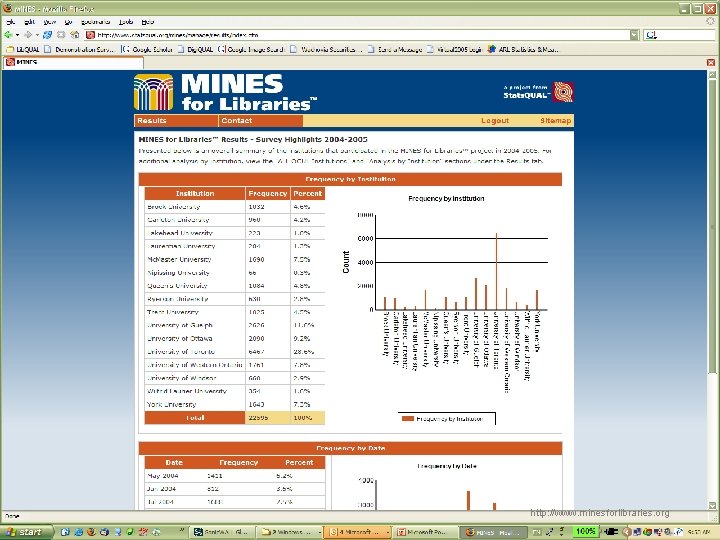The image size is (720, 540).
Task: Switch to the MINES Firefox taskbar button
Action: [492, 532]
